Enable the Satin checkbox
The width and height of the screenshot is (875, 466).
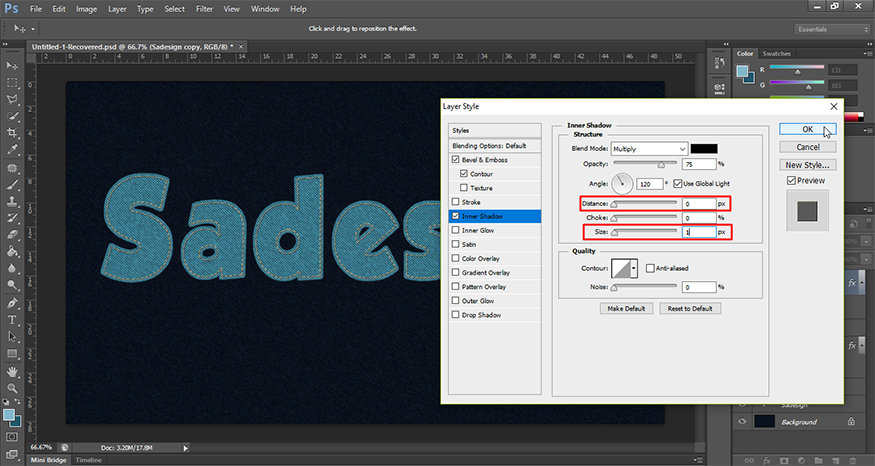coord(455,244)
